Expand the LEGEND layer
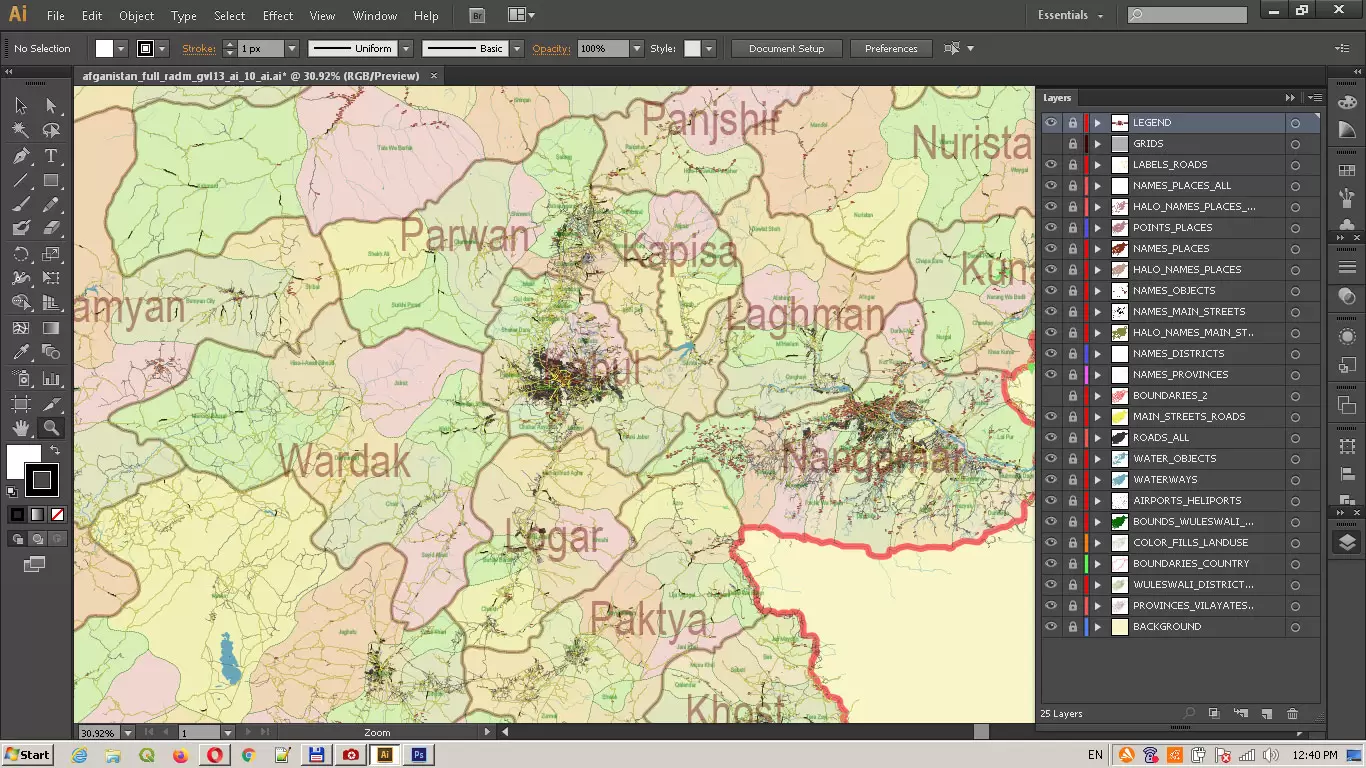 point(1097,123)
